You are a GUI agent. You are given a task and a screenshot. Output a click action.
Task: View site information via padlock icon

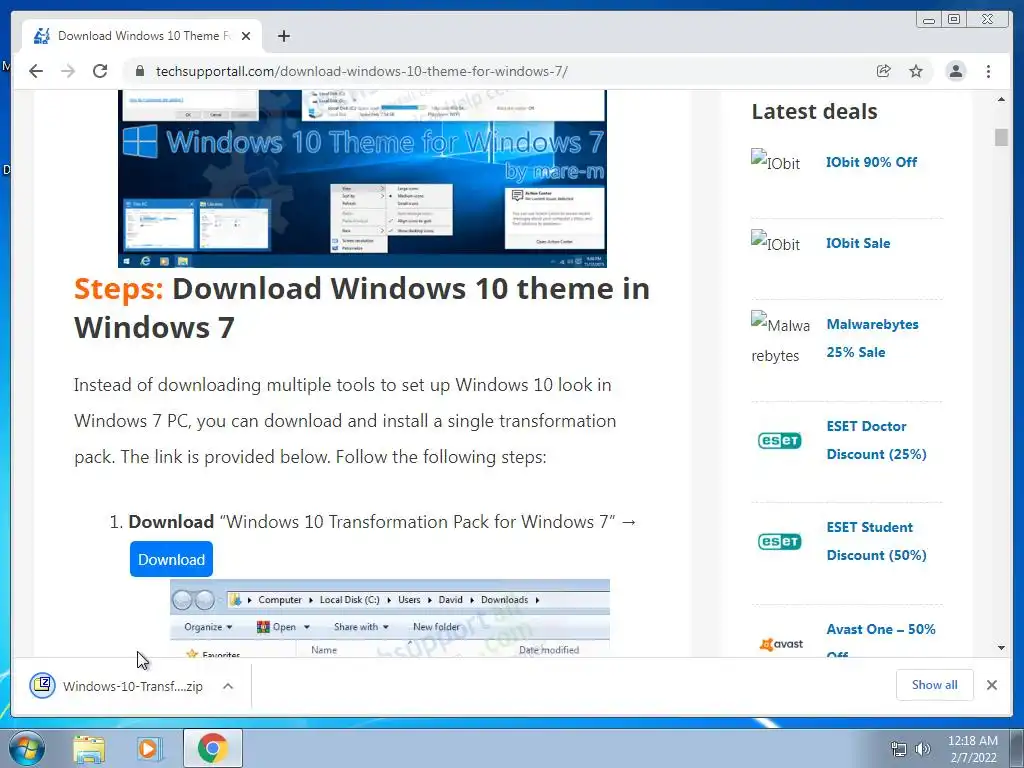tap(140, 71)
